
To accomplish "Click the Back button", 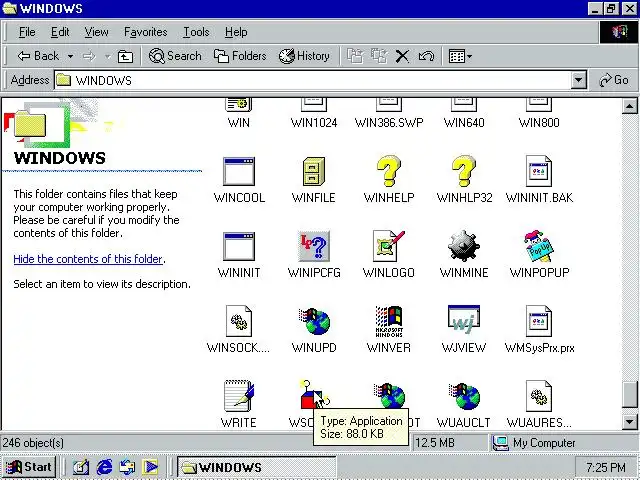I will [x=38, y=56].
